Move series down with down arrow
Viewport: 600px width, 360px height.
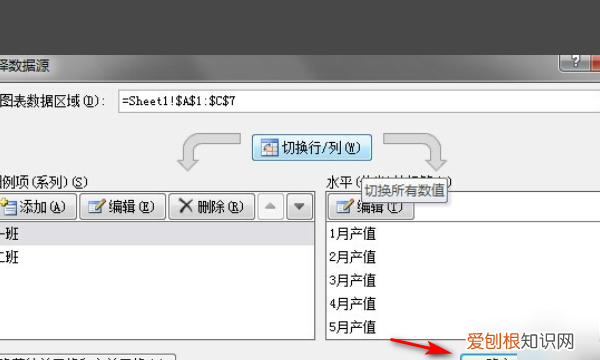(299, 207)
